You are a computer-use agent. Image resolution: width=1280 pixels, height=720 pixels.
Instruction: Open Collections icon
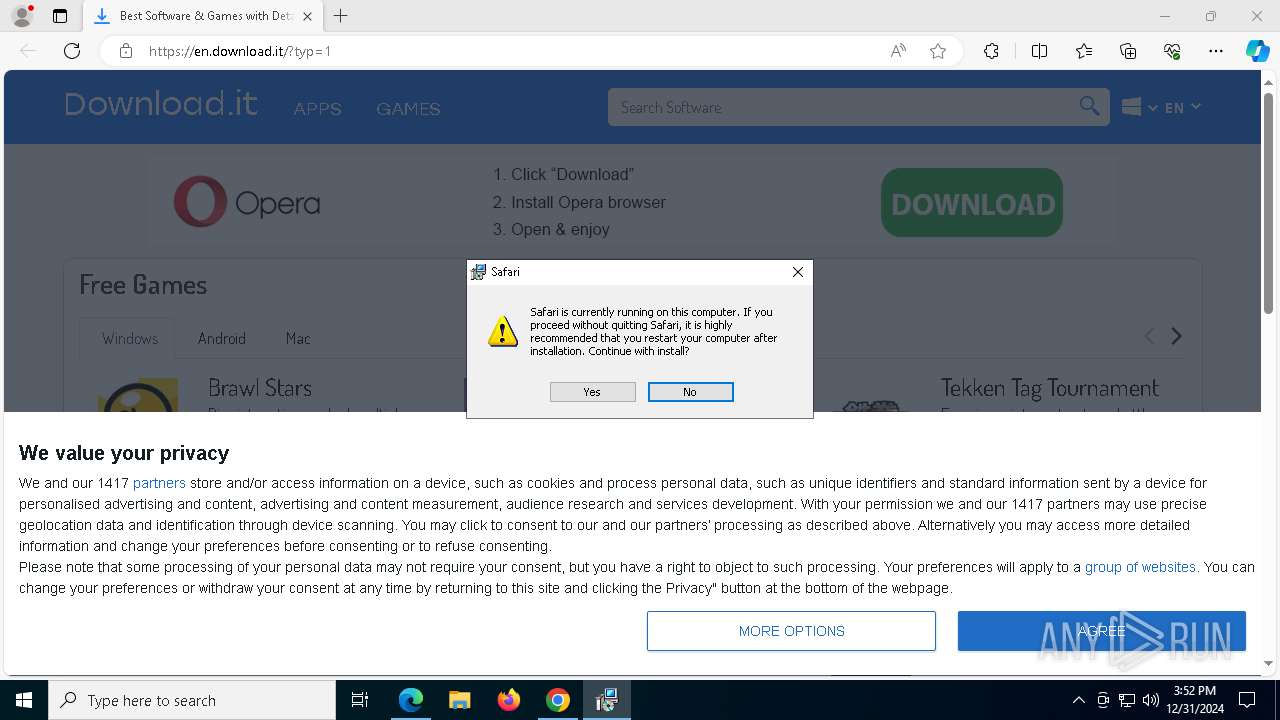pos(1128,51)
